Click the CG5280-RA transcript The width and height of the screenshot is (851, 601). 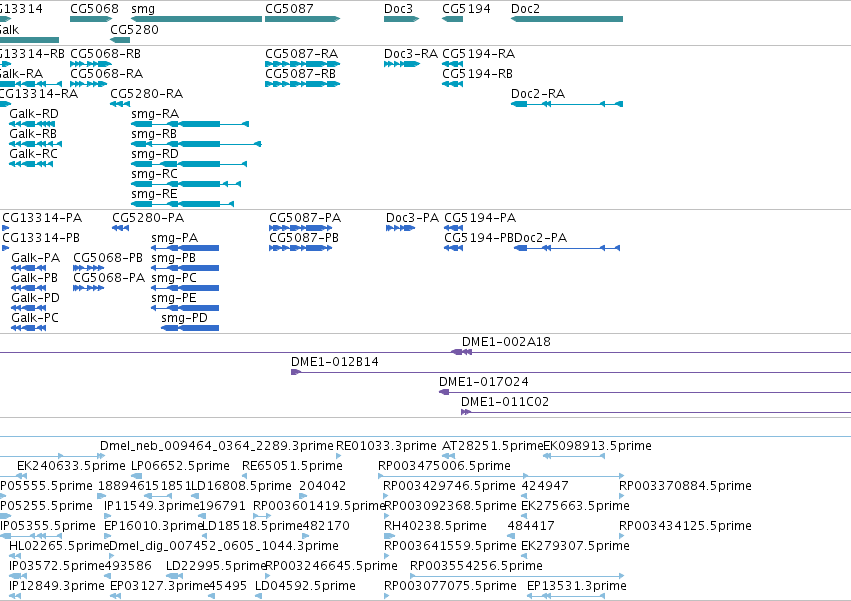click(x=120, y=104)
